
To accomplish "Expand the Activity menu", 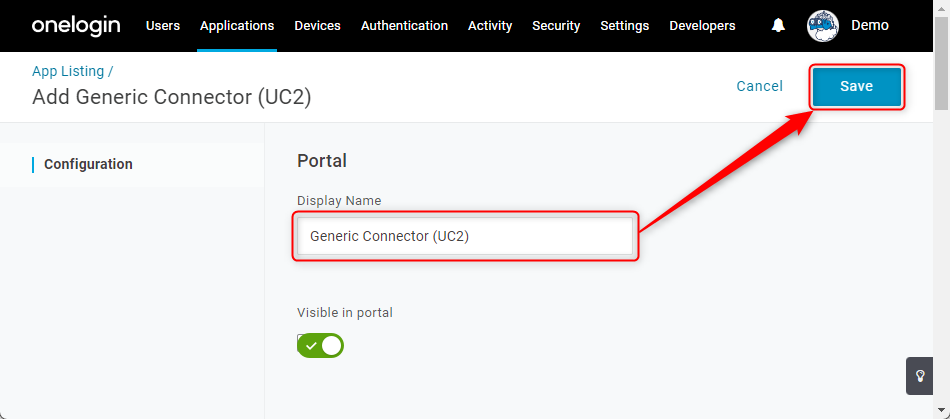I will pyautogui.click(x=490, y=26).
